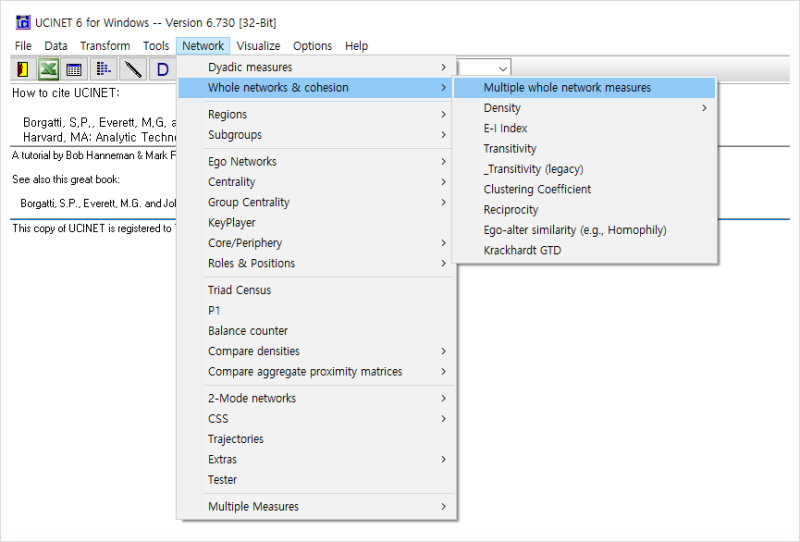Open the Options menu
Screen dimensions: 800x542
coord(312,46)
